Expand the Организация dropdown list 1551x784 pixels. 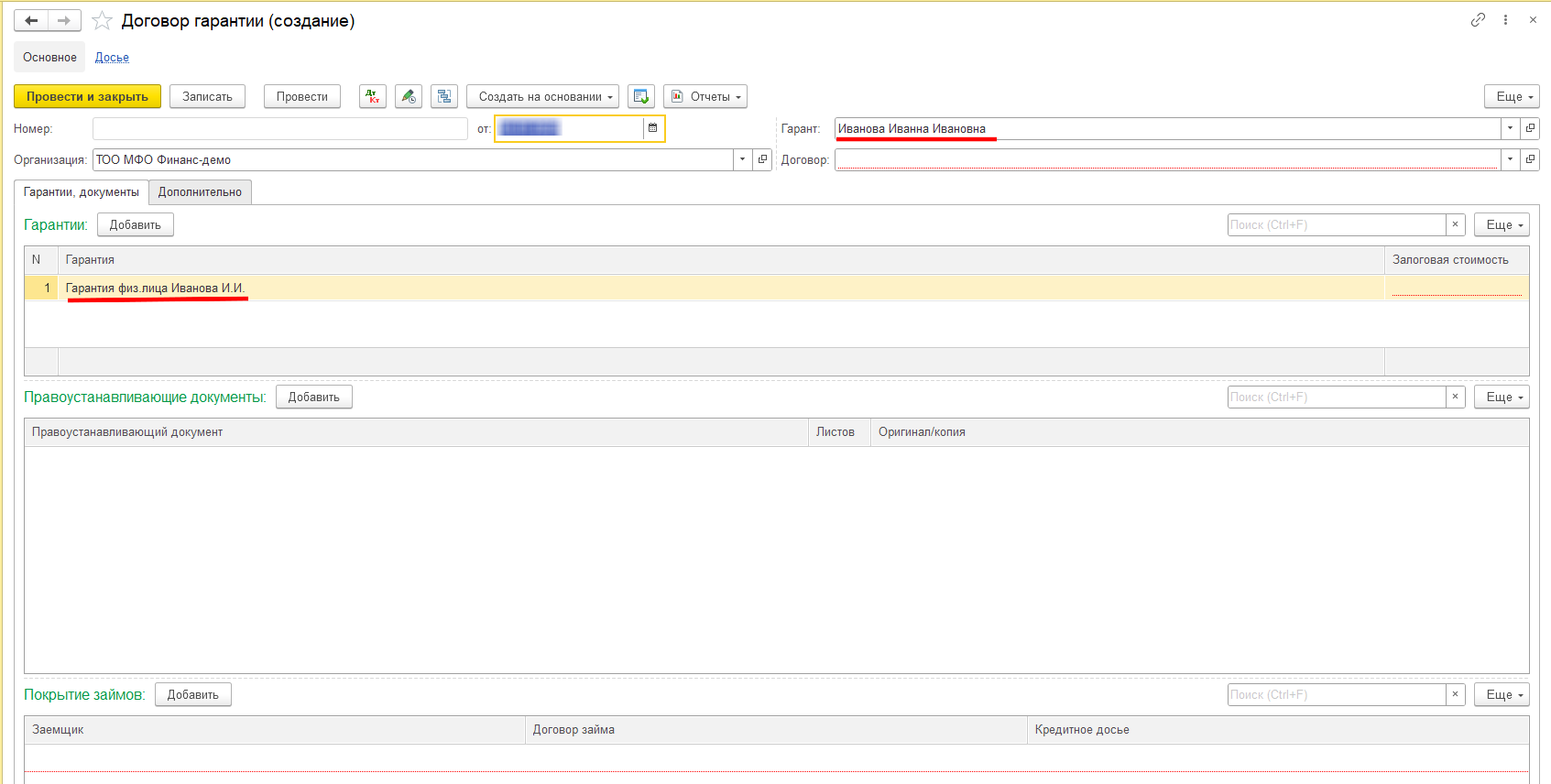pyautogui.click(x=743, y=159)
